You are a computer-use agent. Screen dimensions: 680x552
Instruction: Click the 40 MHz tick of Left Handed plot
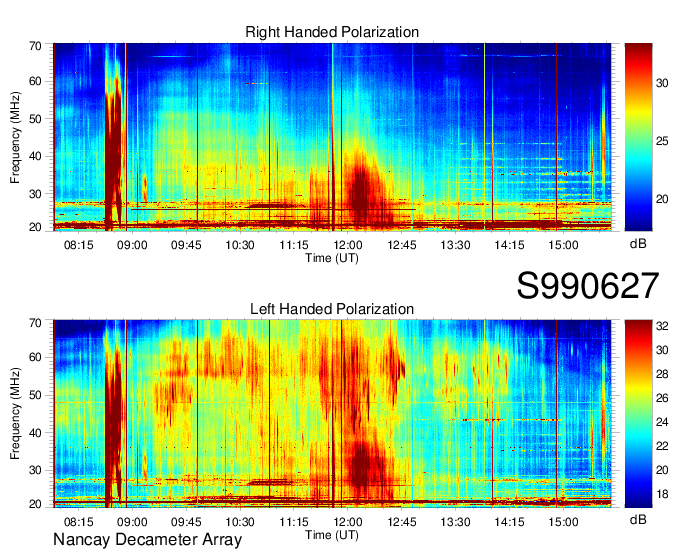pyautogui.click(x=36, y=433)
